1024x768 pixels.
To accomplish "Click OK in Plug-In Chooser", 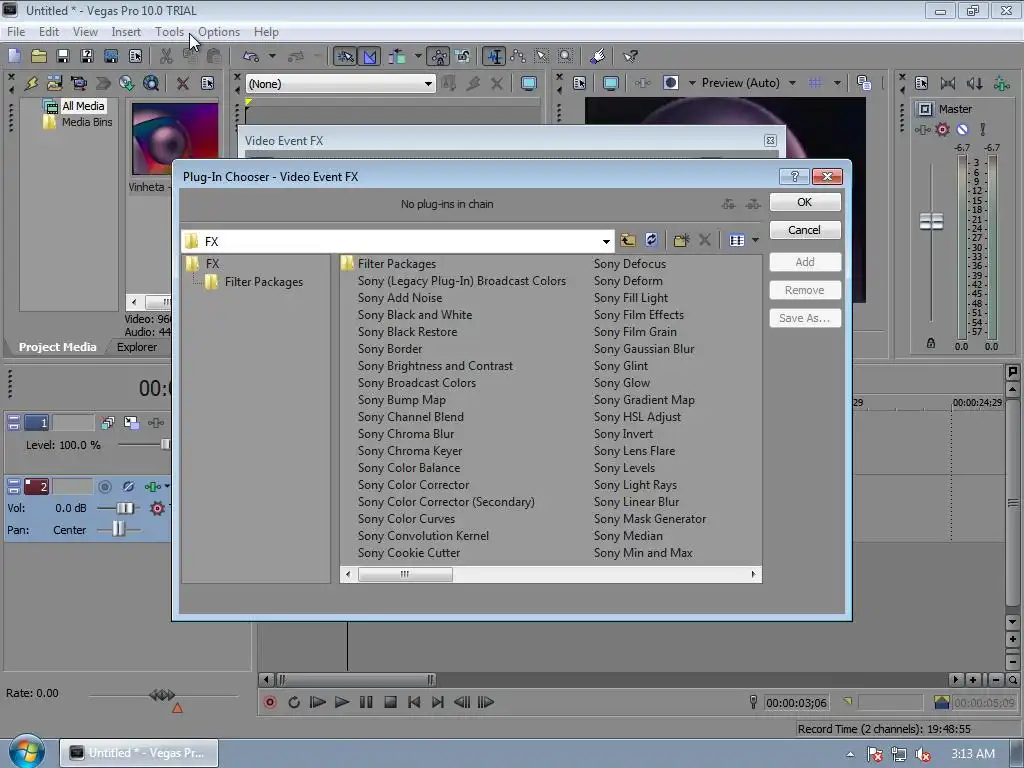I will (805, 202).
